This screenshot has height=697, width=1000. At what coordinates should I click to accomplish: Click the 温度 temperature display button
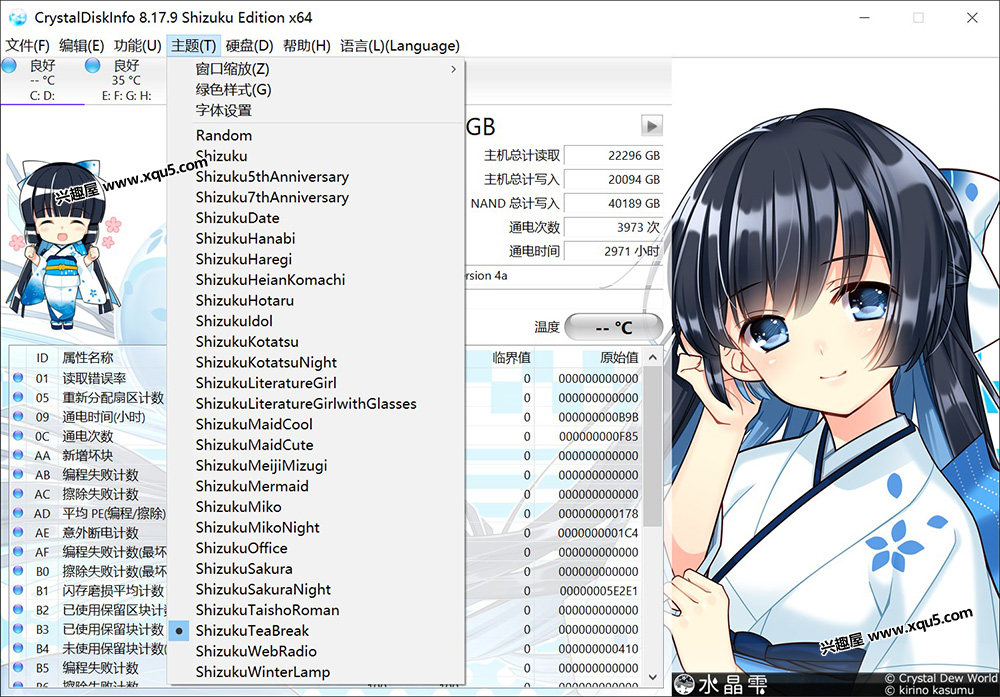614,328
